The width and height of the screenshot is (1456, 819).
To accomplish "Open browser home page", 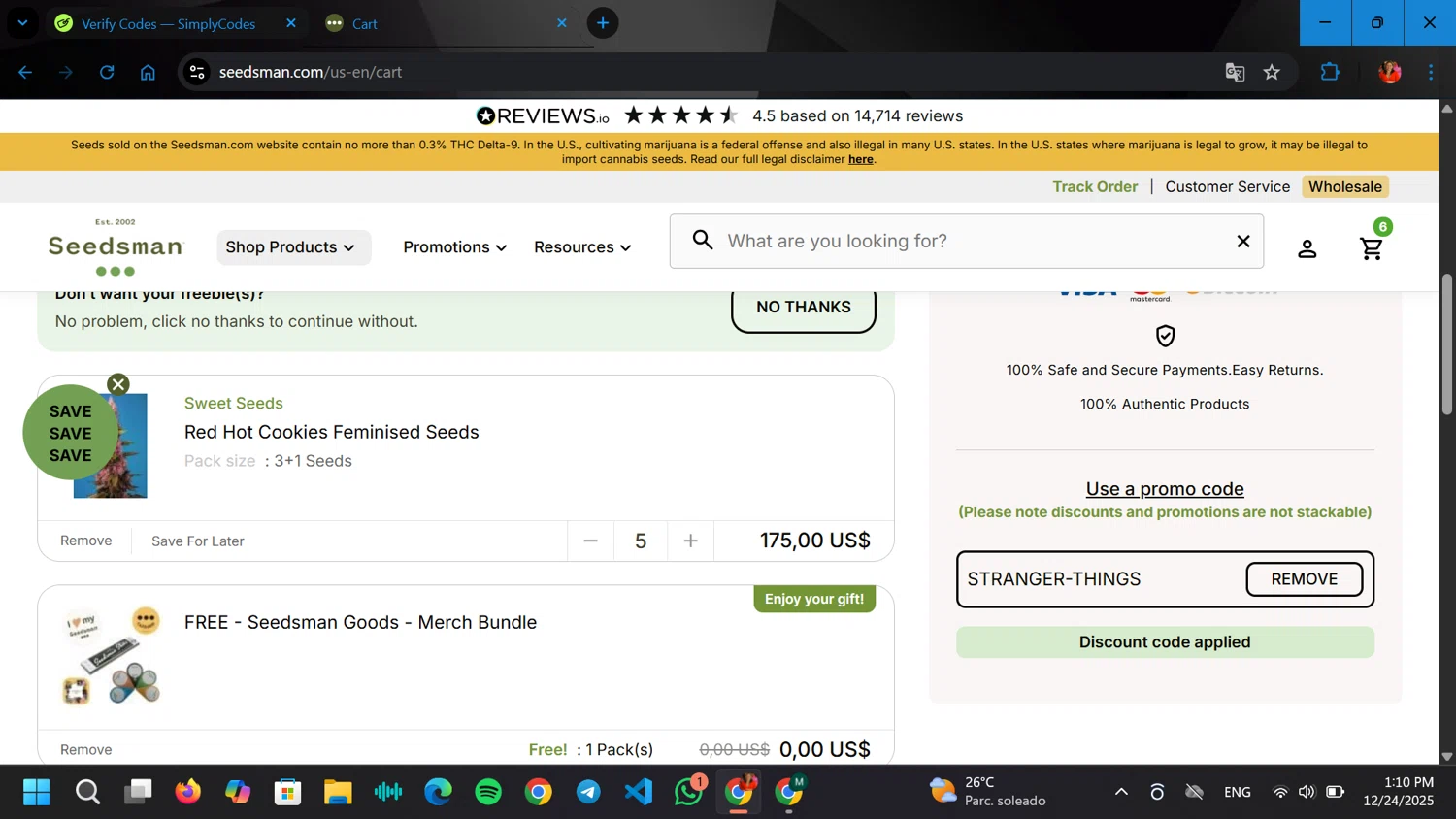I will [x=148, y=72].
